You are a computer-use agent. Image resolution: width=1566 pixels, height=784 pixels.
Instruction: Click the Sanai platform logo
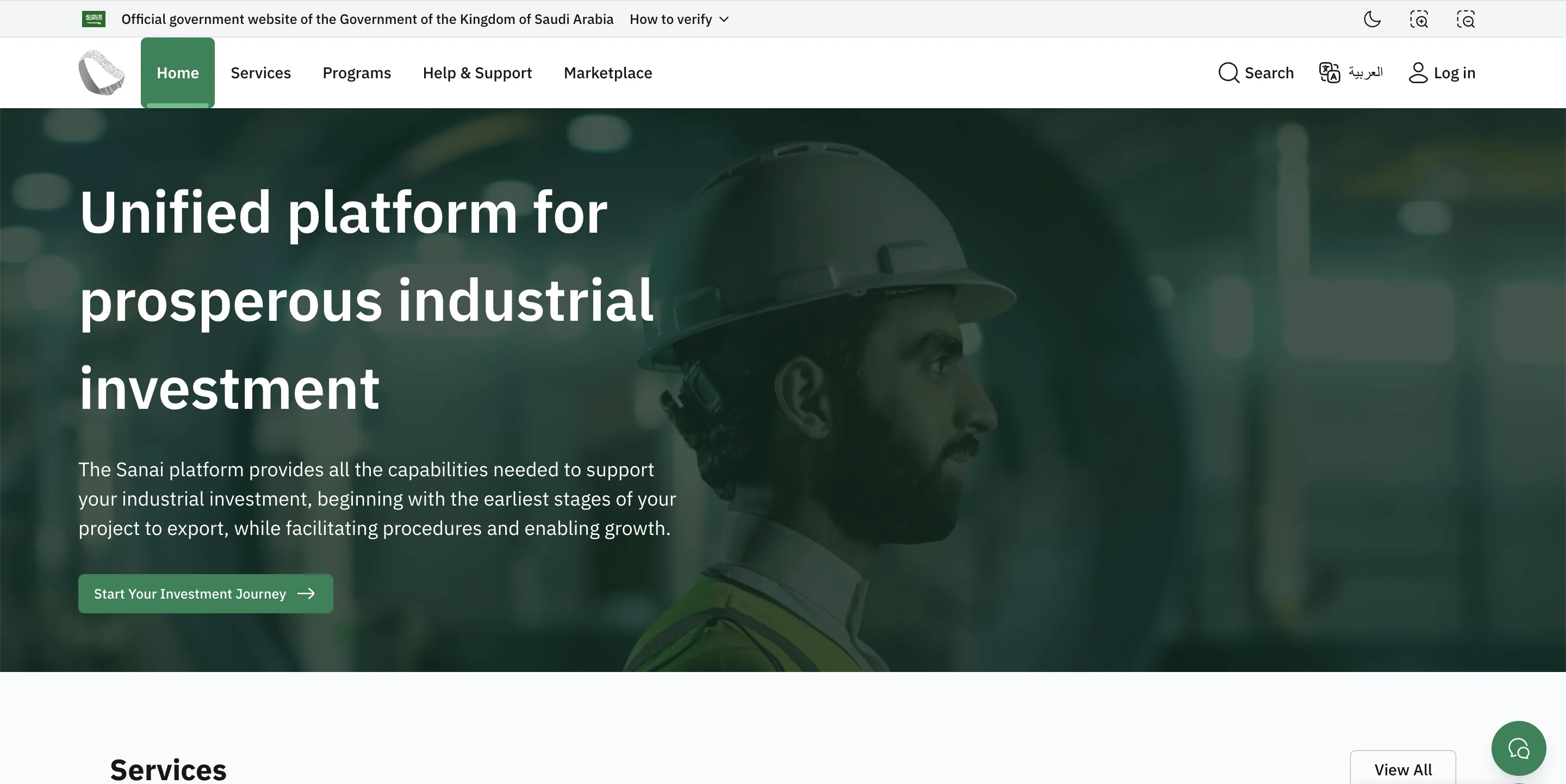(x=102, y=72)
